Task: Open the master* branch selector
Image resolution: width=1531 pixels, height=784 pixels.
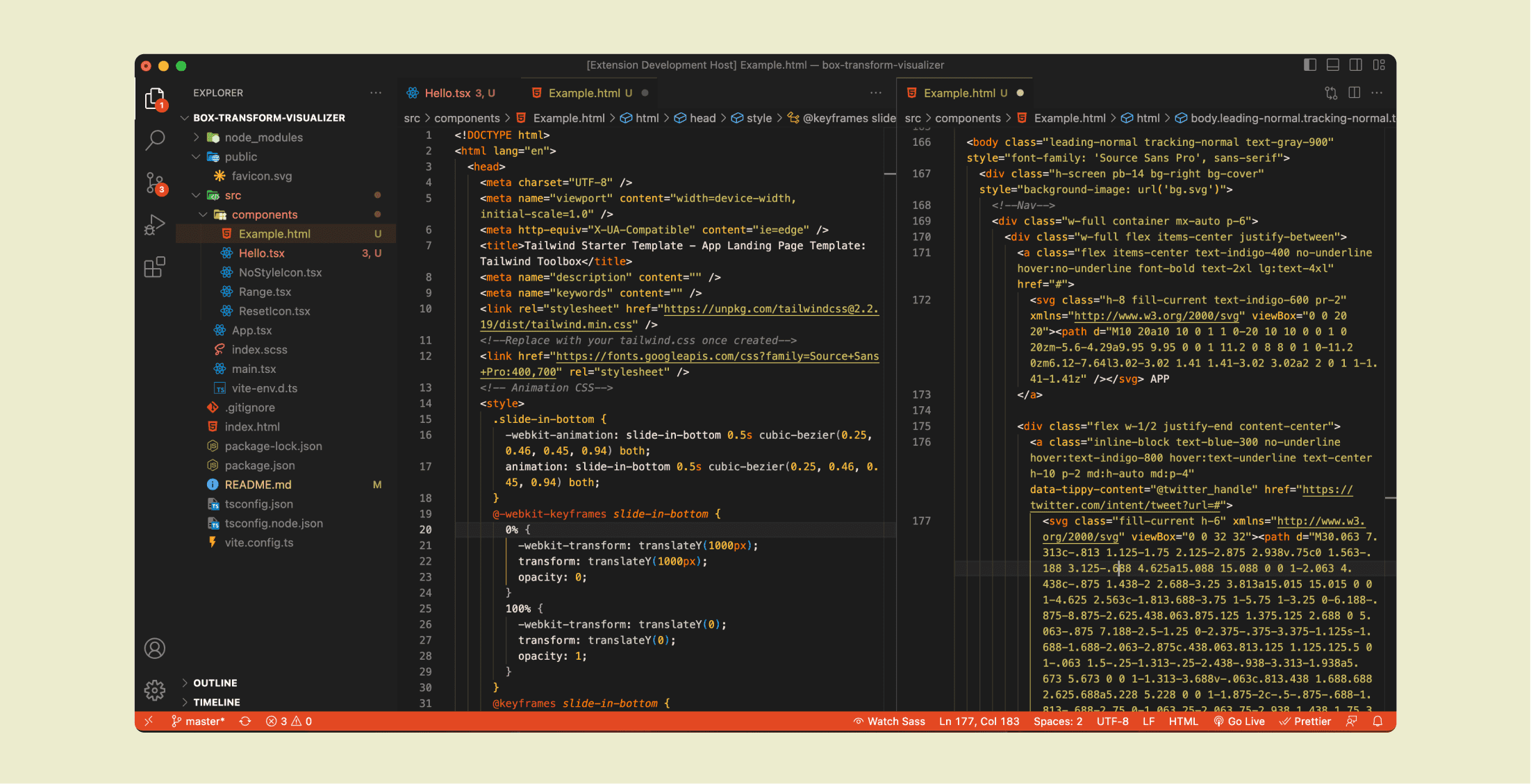Action: coord(198,722)
